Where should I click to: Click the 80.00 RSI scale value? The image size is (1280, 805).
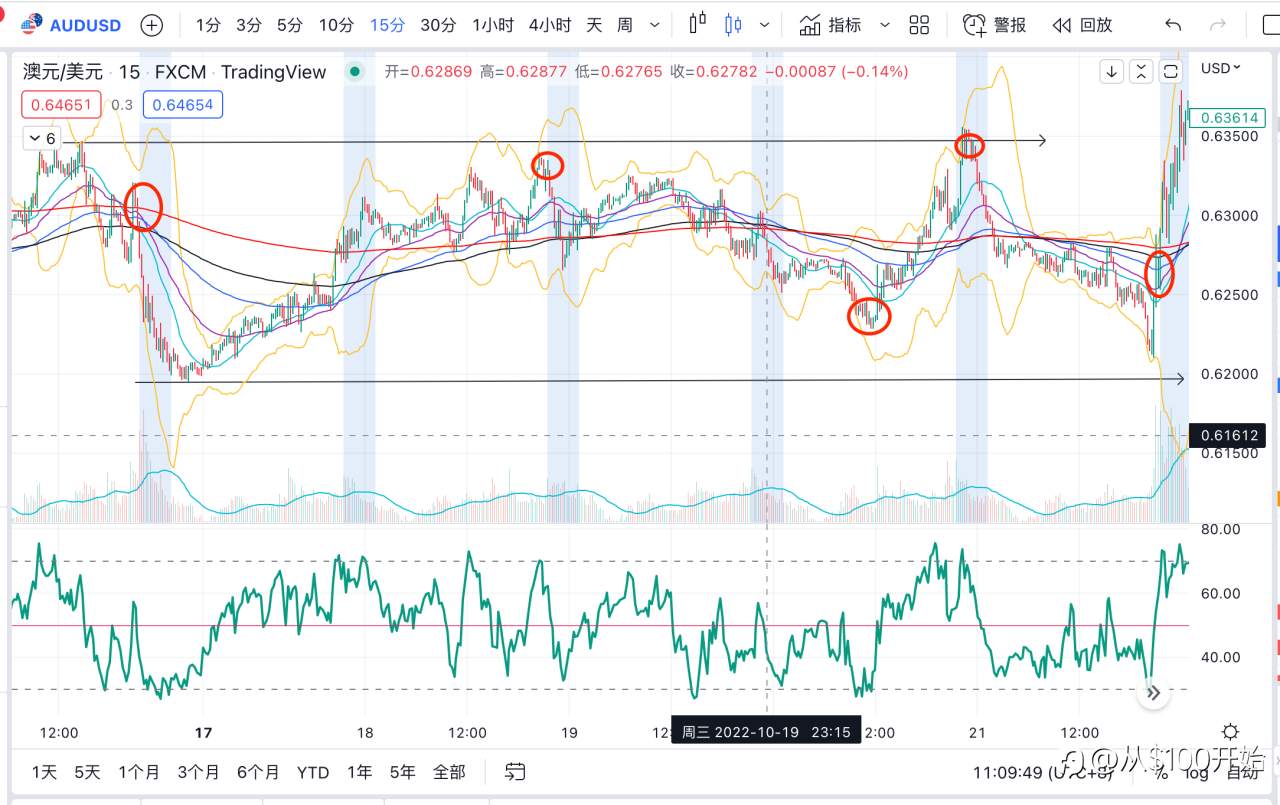click(x=1220, y=529)
